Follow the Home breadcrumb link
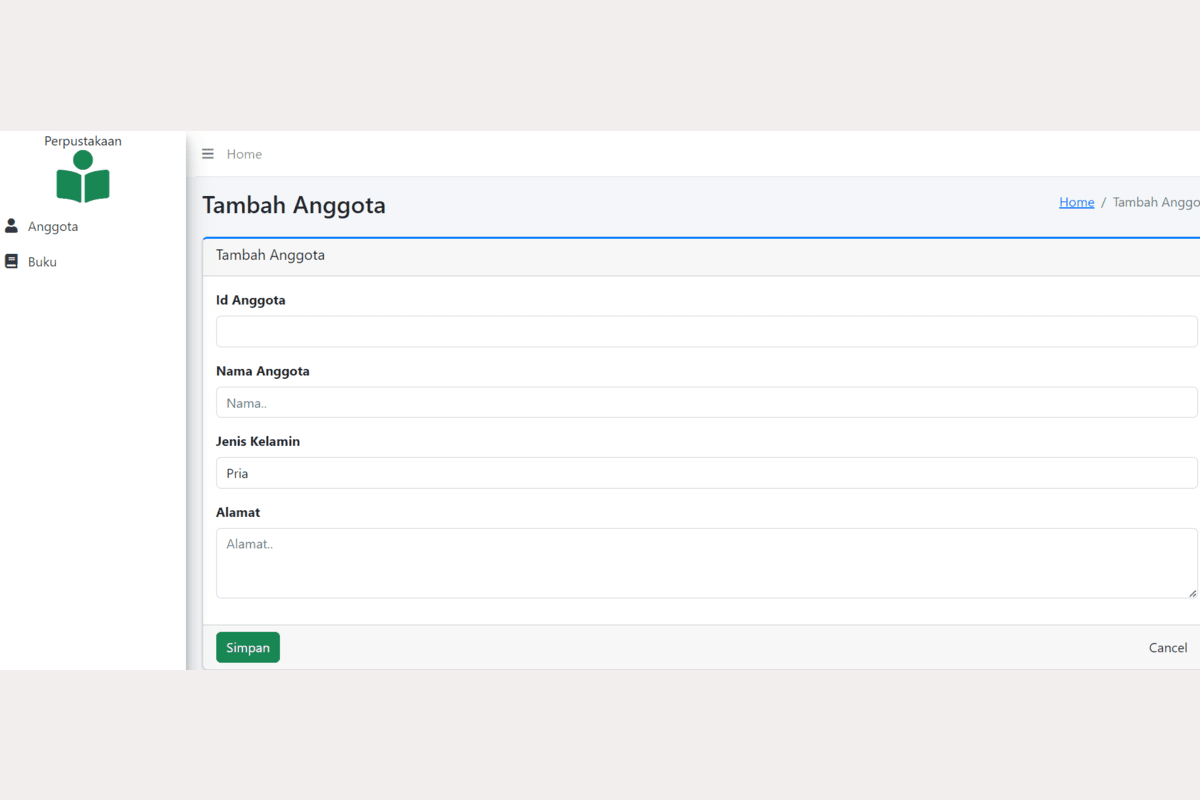1200x800 pixels. 1076,202
